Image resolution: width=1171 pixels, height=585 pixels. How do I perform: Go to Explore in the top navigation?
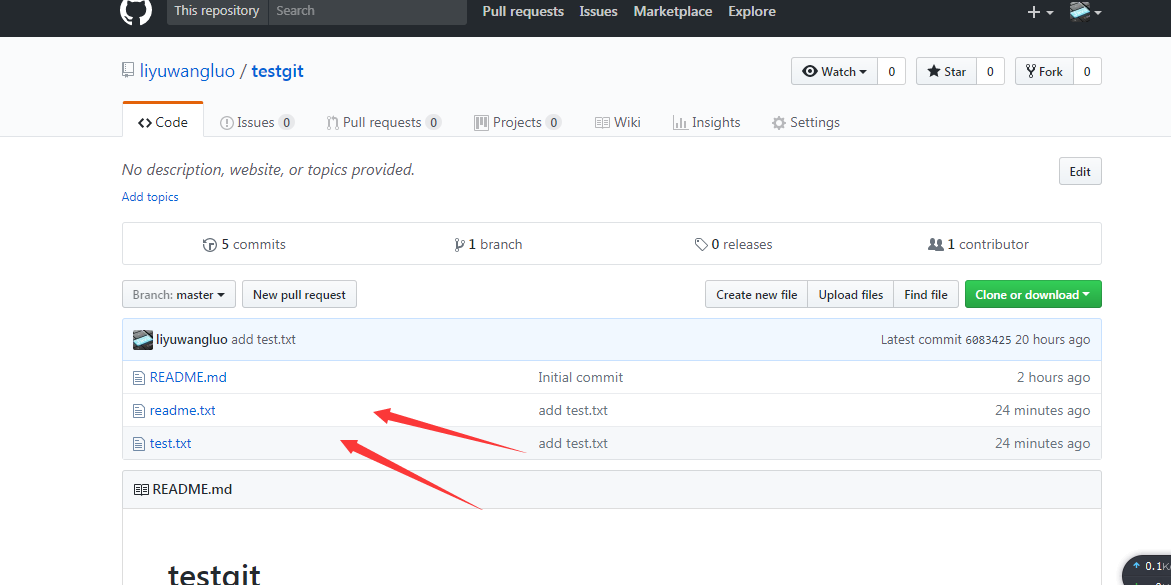(x=752, y=11)
